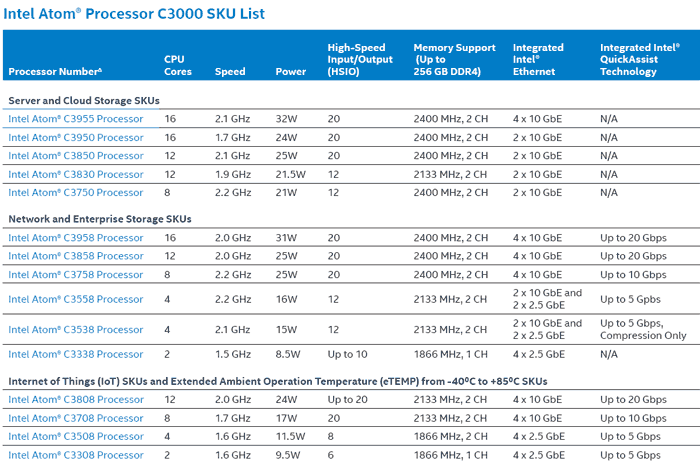Image resolution: width=700 pixels, height=465 pixels.
Task: Click the Intel Atom C3508 Processor link
Action: tap(76, 436)
